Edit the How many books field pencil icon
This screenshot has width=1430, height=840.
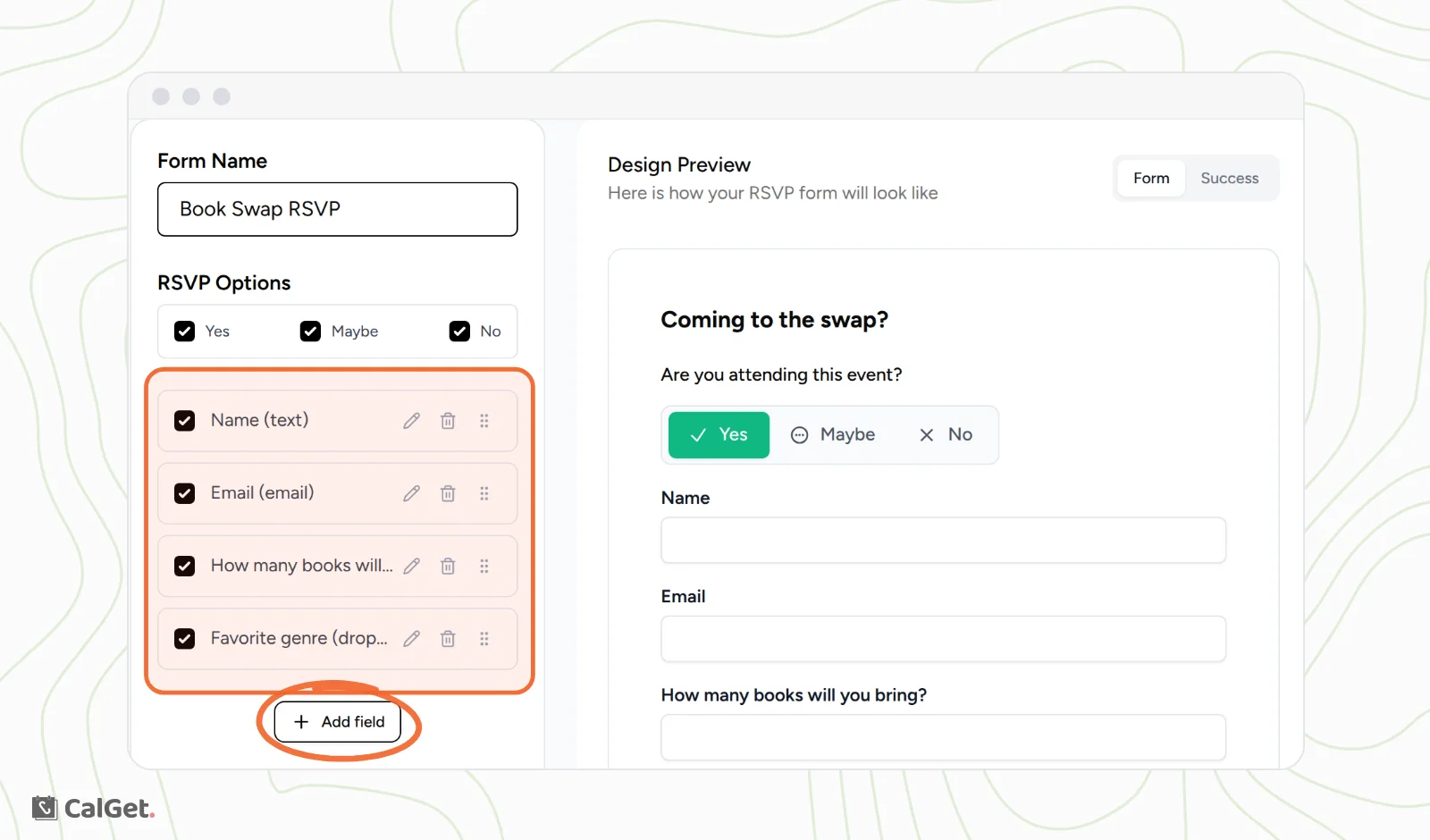pyautogui.click(x=411, y=566)
